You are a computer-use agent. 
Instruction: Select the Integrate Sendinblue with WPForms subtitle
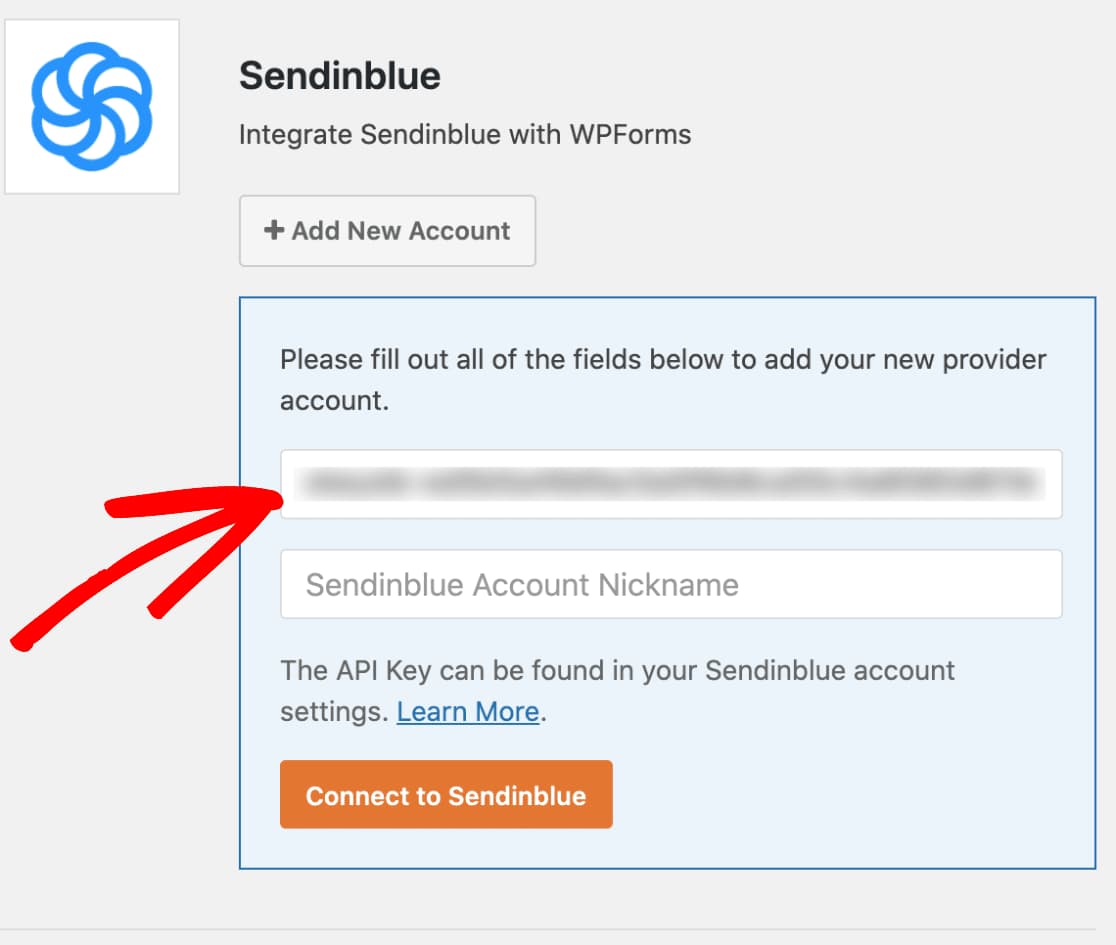coord(463,134)
